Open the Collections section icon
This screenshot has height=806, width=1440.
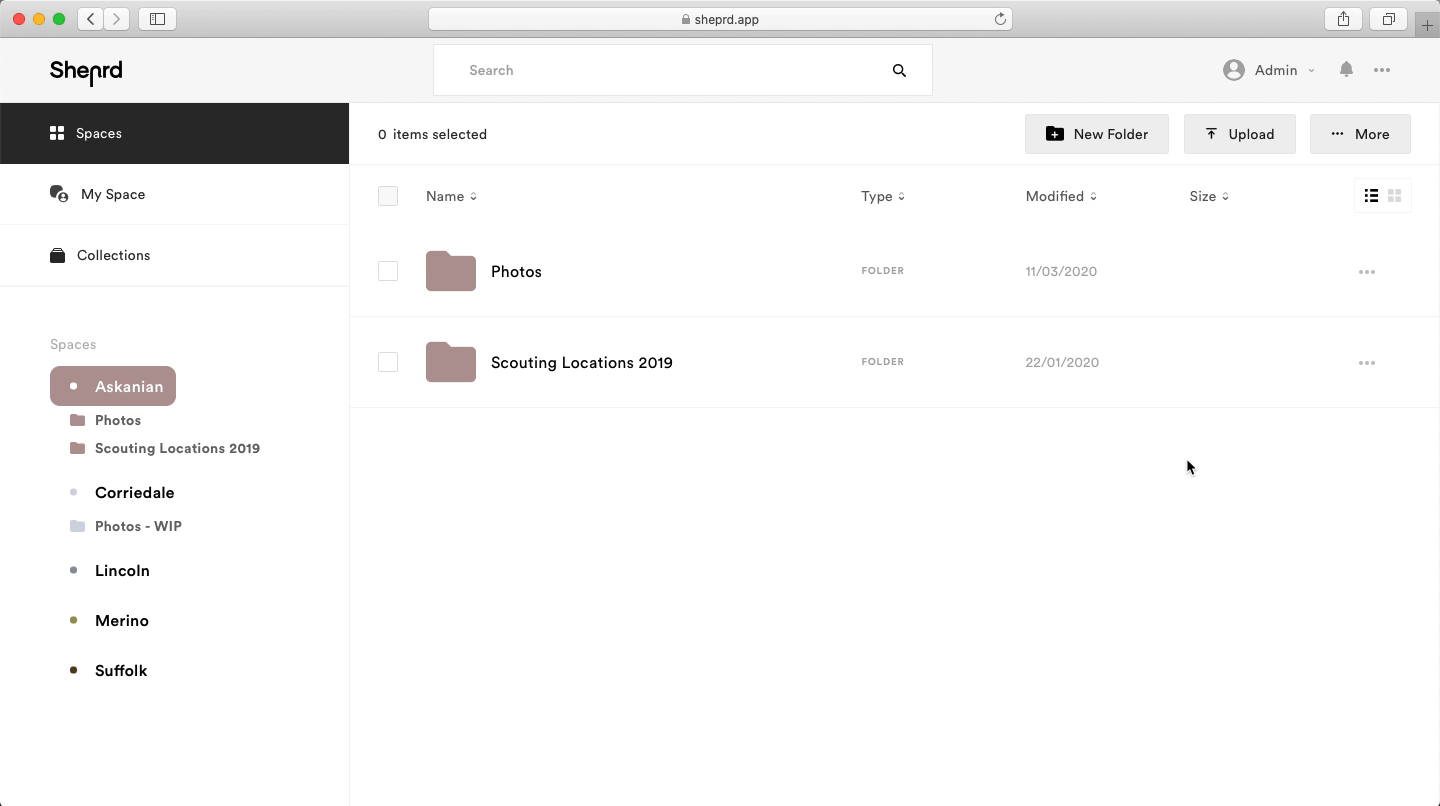click(59, 255)
